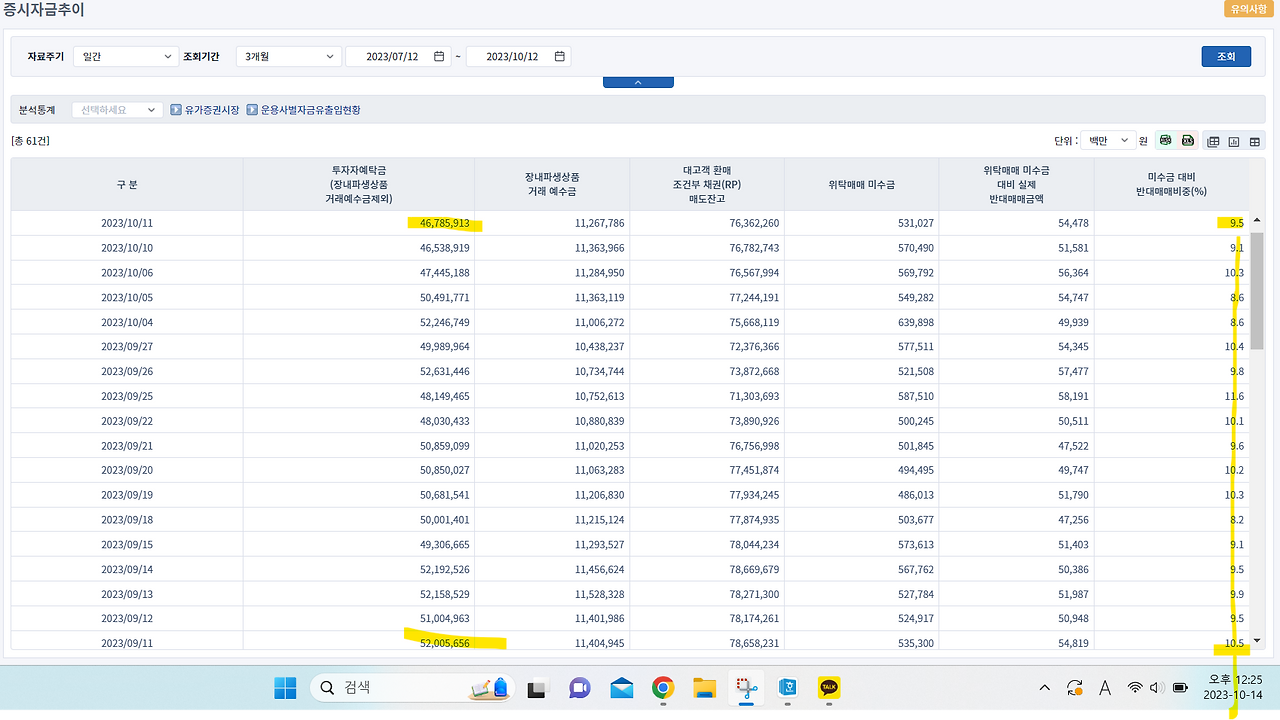
Task: Open the Windows Start menu
Action: coord(285,688)
